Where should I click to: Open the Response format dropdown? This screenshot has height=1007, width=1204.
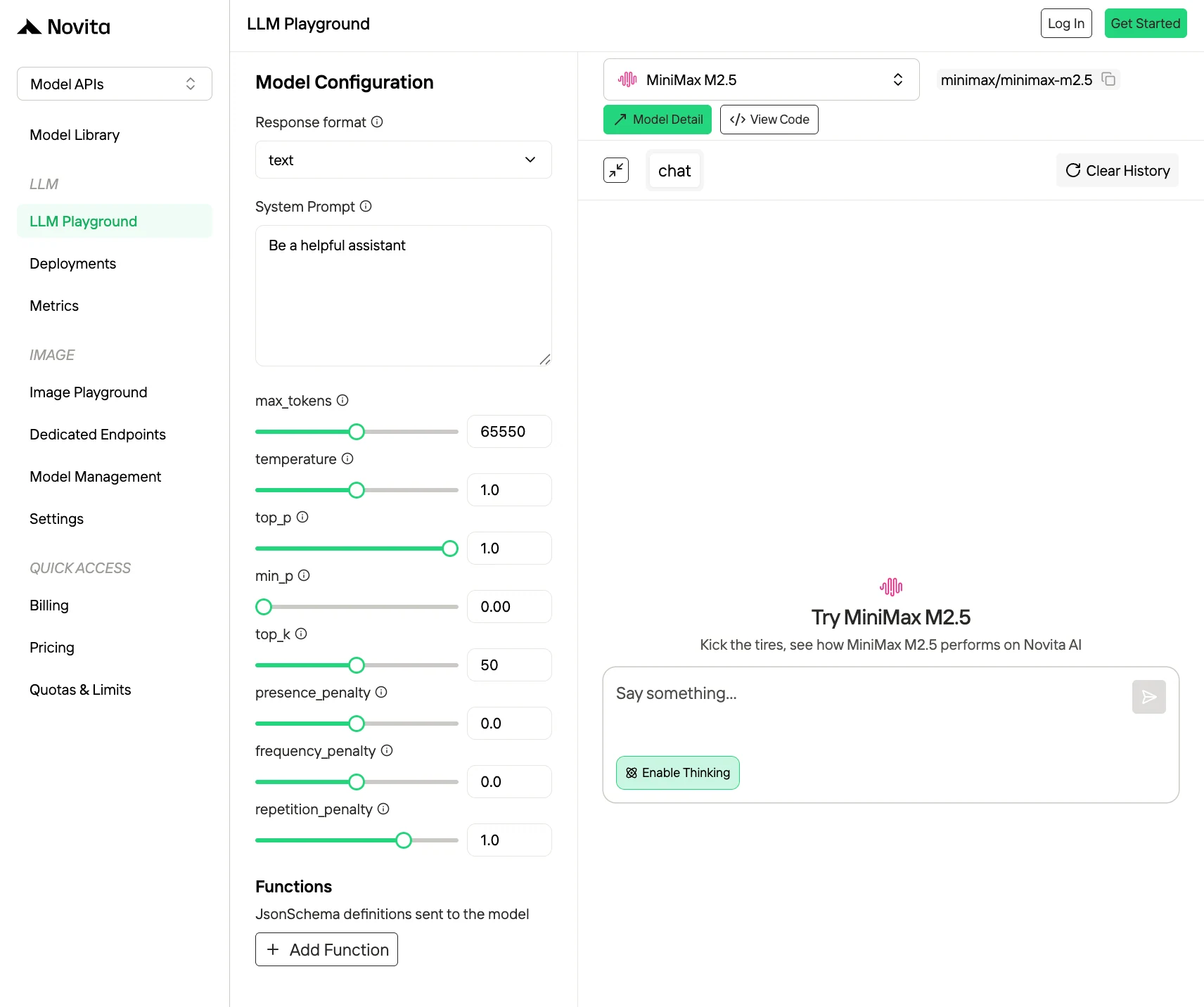point(404,160)
